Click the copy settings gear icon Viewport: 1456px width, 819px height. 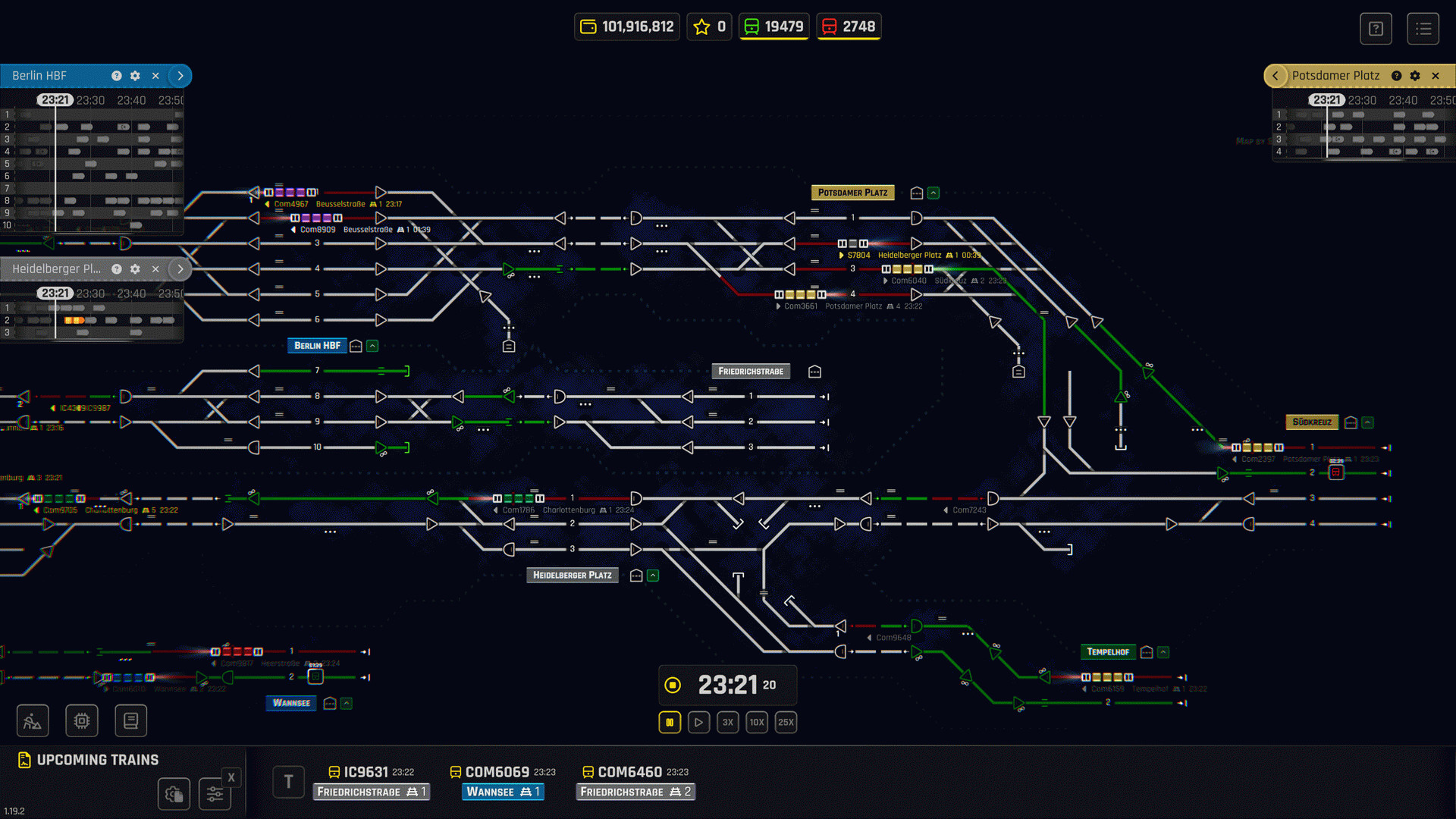[x=174, y=794]
